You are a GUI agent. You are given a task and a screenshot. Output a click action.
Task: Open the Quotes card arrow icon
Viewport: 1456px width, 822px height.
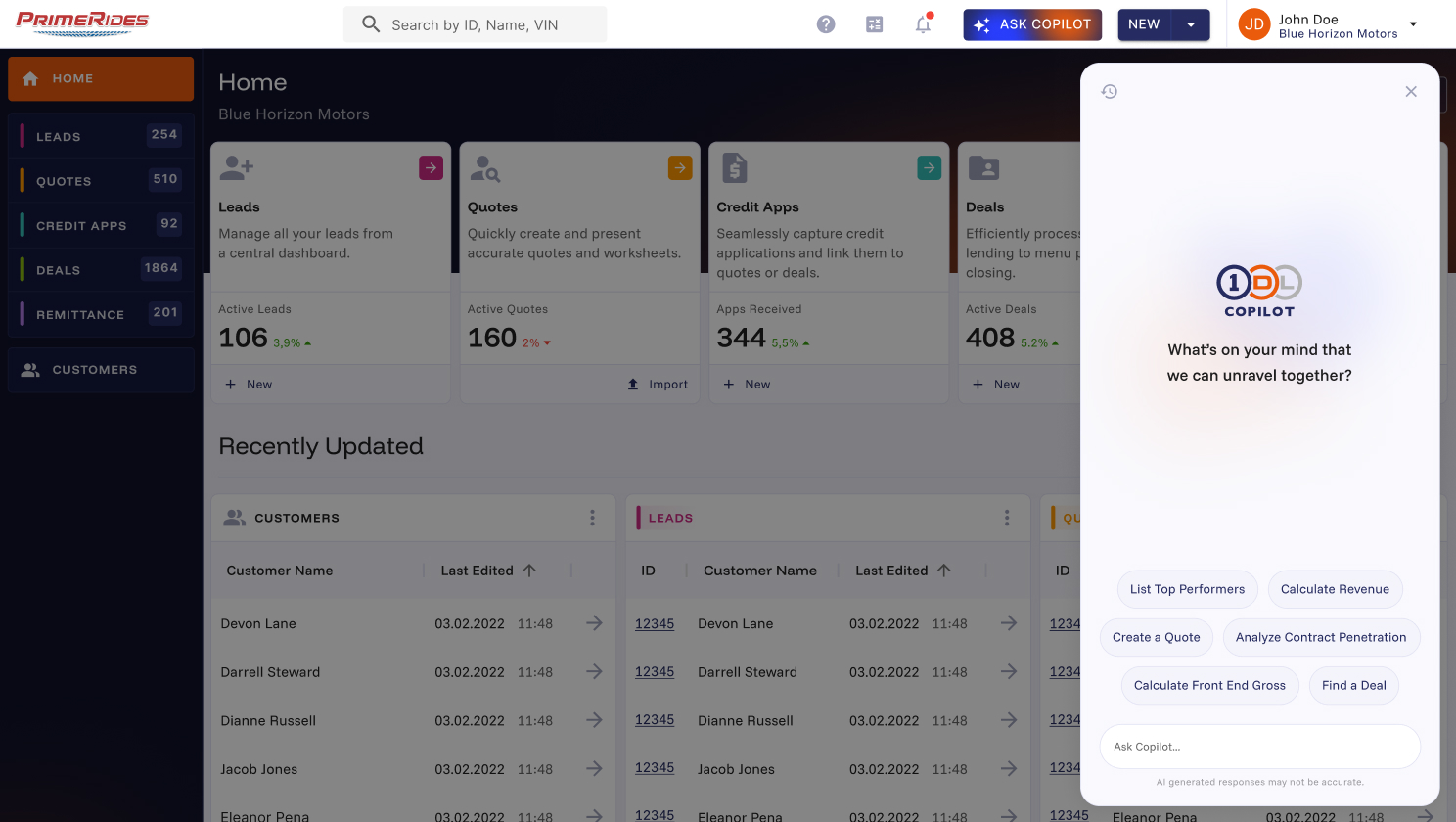(680, 168)
